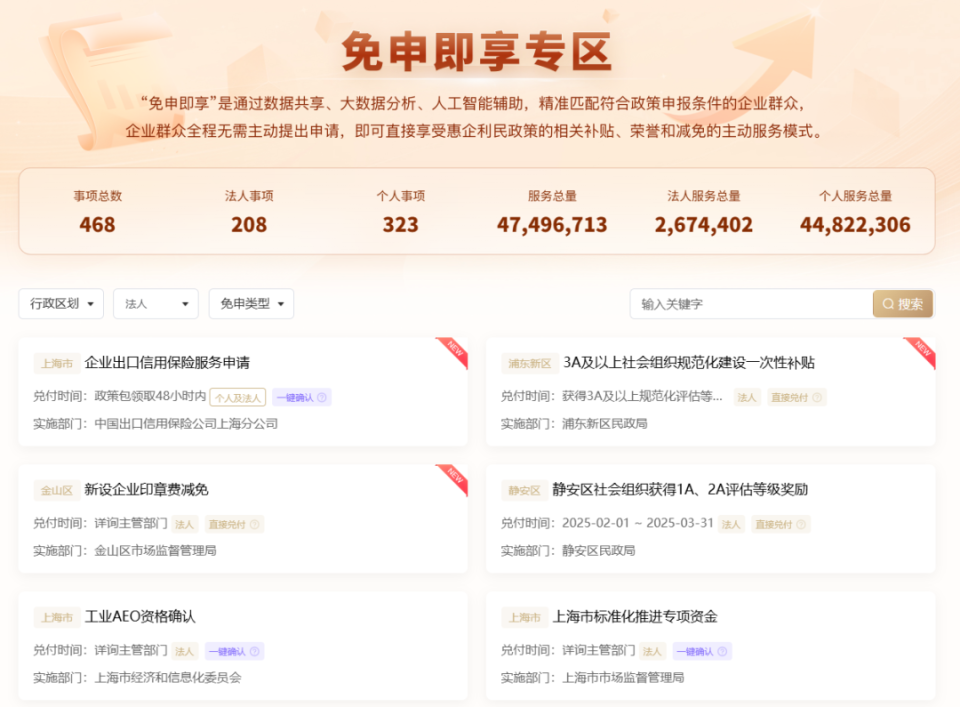Screen dimensions: 960x707
Task: Click help icon beside 直接兑付 on 3A及以上社会组织 card
Action: pyautogui.click(x=816, y=398)
